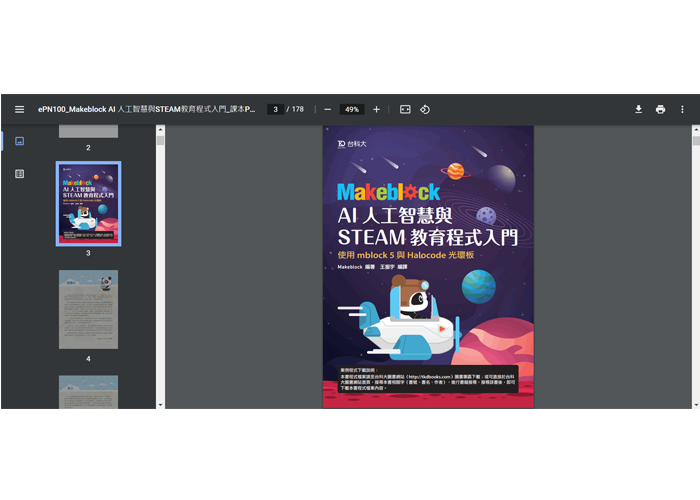Viewport: 700px width, 500px height.
Task: Open the sidebar hamburger menu
Action: point(19,109)
